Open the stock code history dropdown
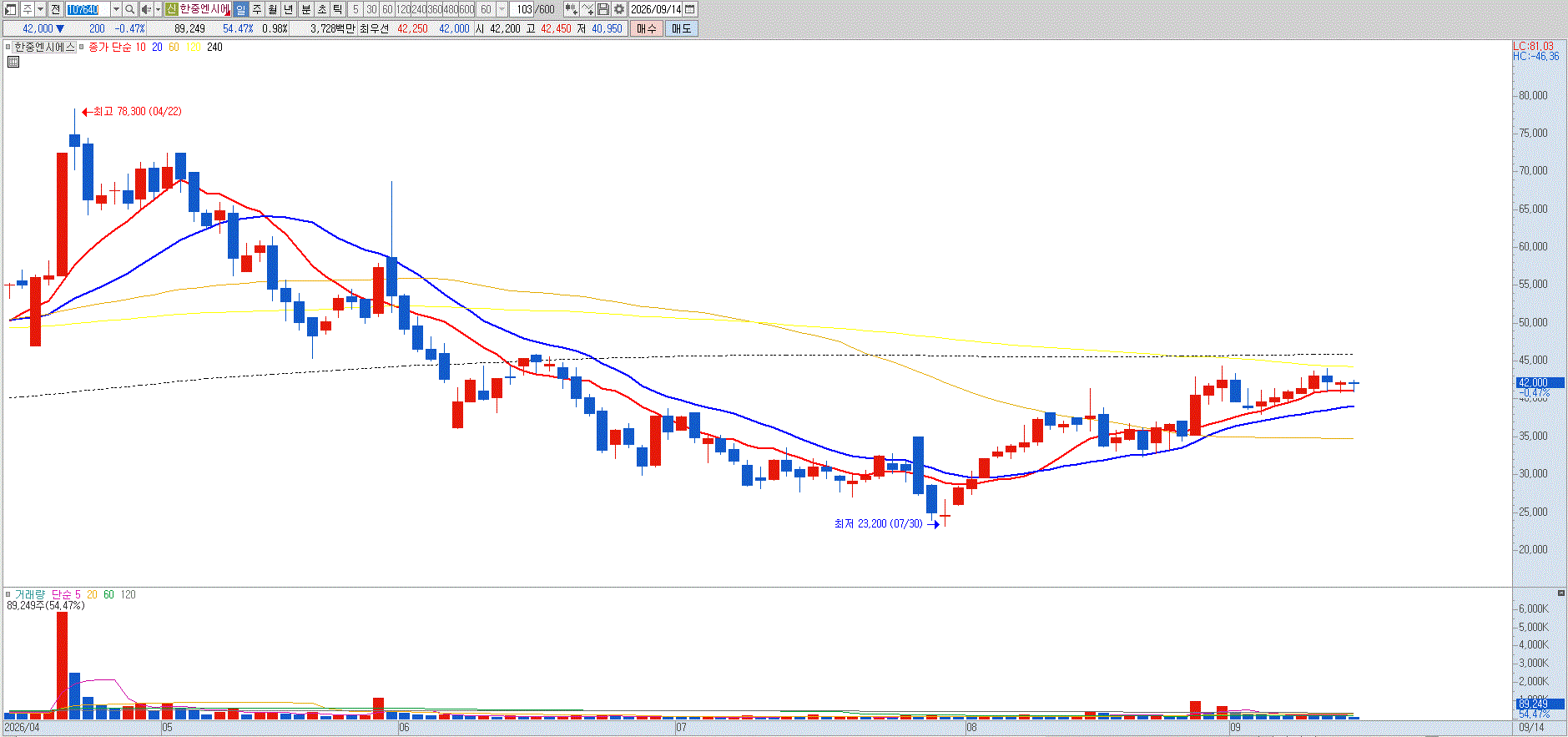Image resolution: width=1568 pixels, height=737 pixels. [x=116, y=9]
